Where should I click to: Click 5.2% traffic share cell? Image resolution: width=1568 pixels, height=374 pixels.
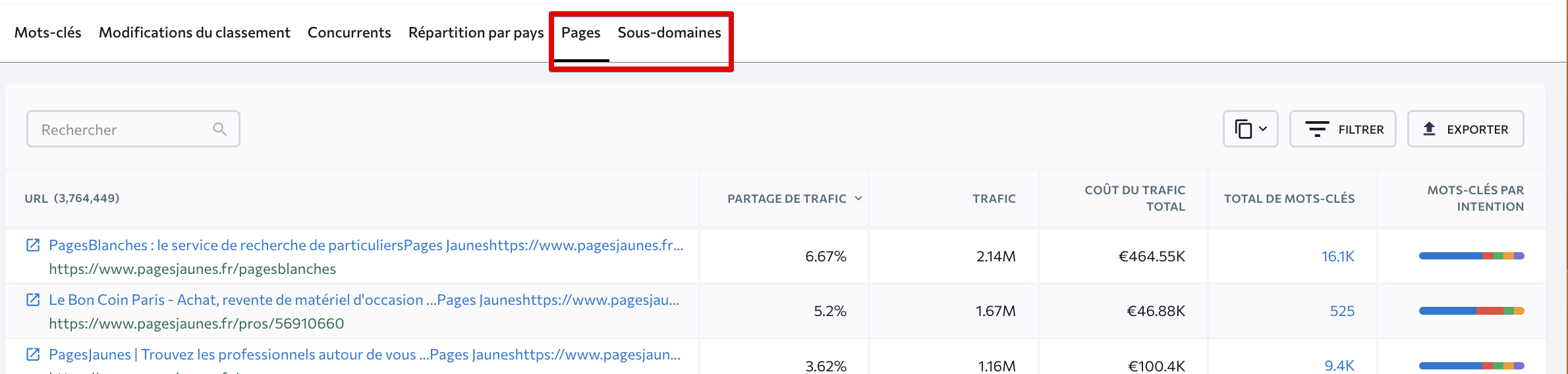(x=830, y=311)
